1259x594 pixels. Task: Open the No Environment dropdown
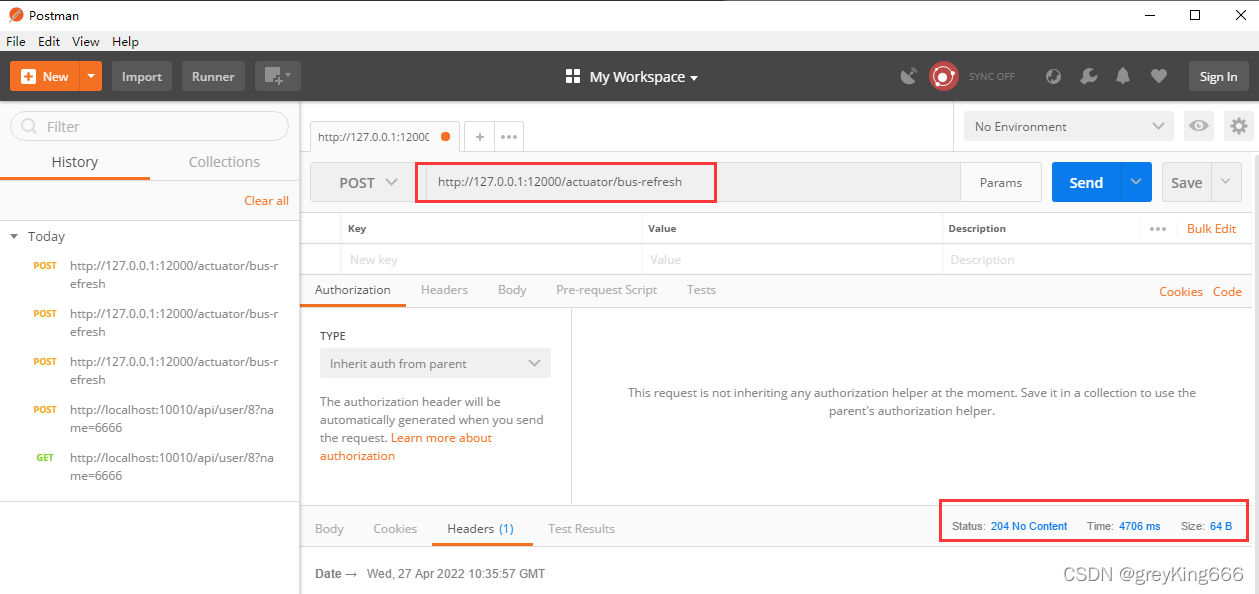(1068, 126)
